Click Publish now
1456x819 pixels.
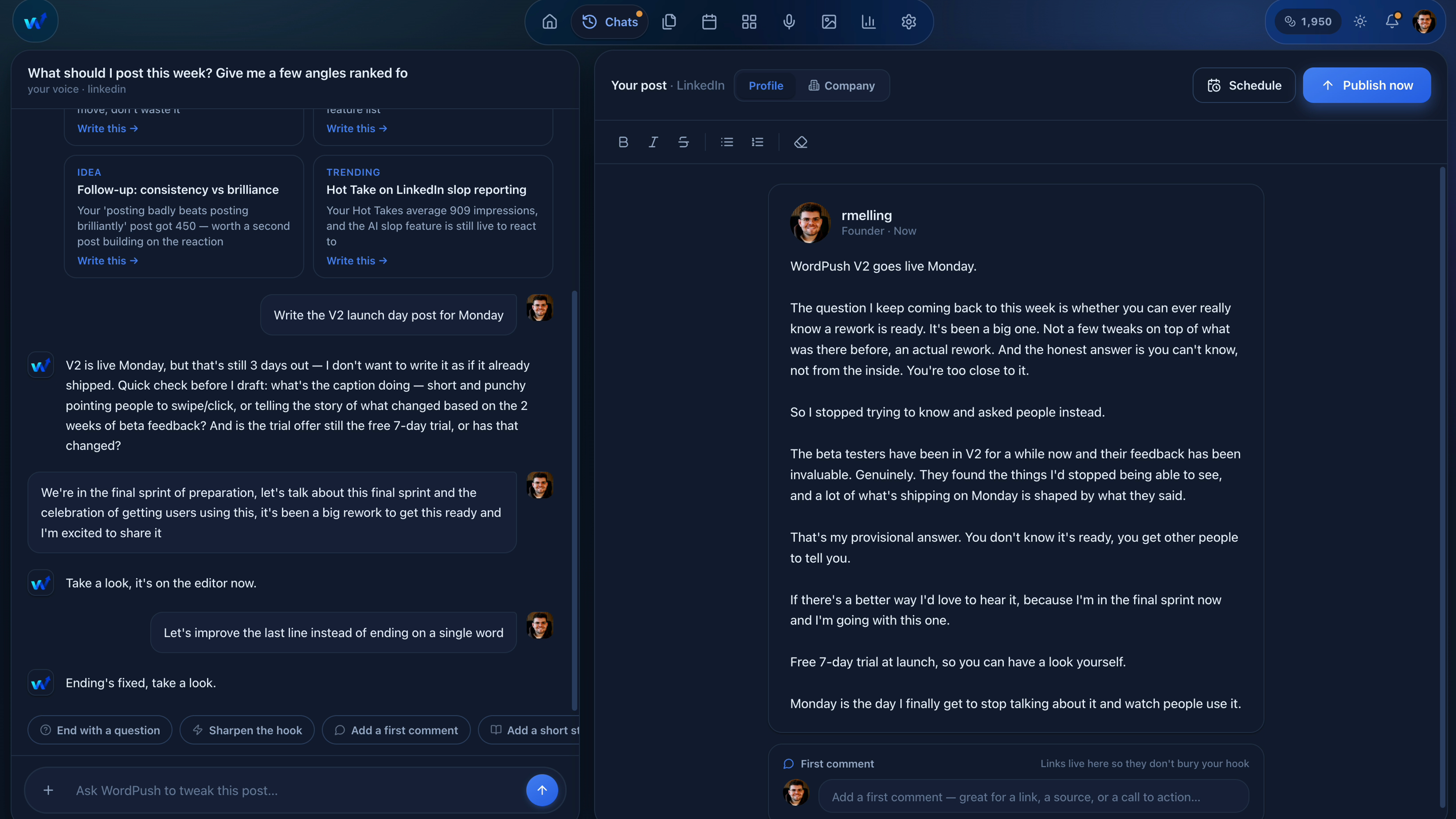tap(1367, 85)
